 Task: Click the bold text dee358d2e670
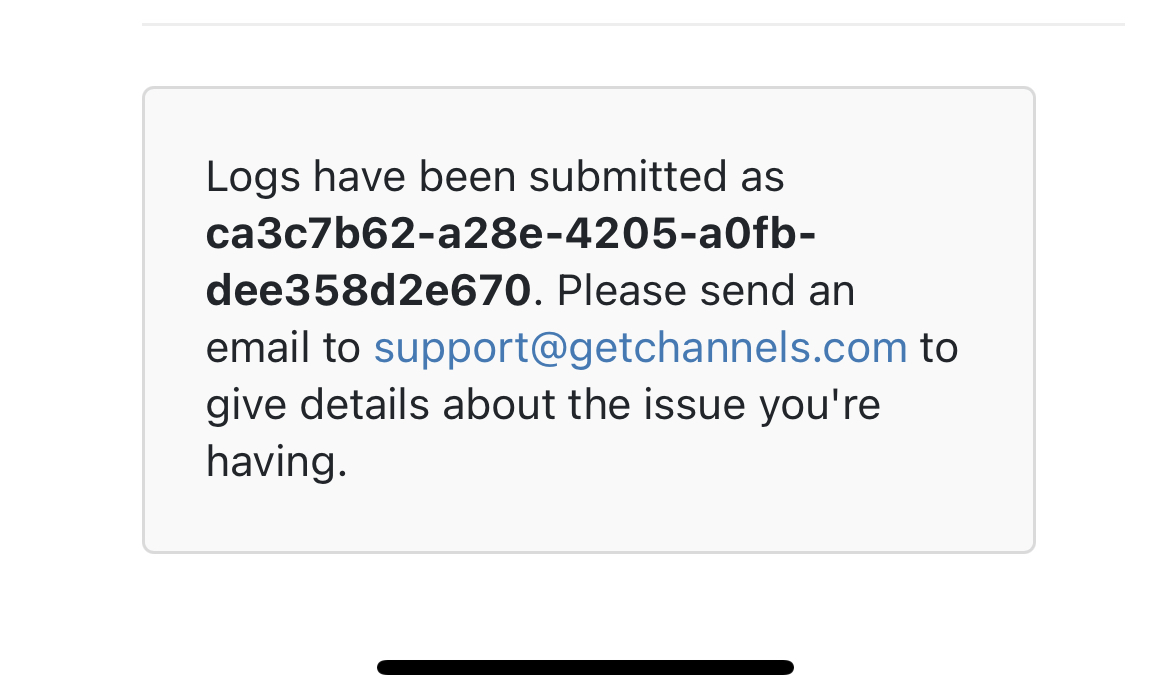point(368,291)
